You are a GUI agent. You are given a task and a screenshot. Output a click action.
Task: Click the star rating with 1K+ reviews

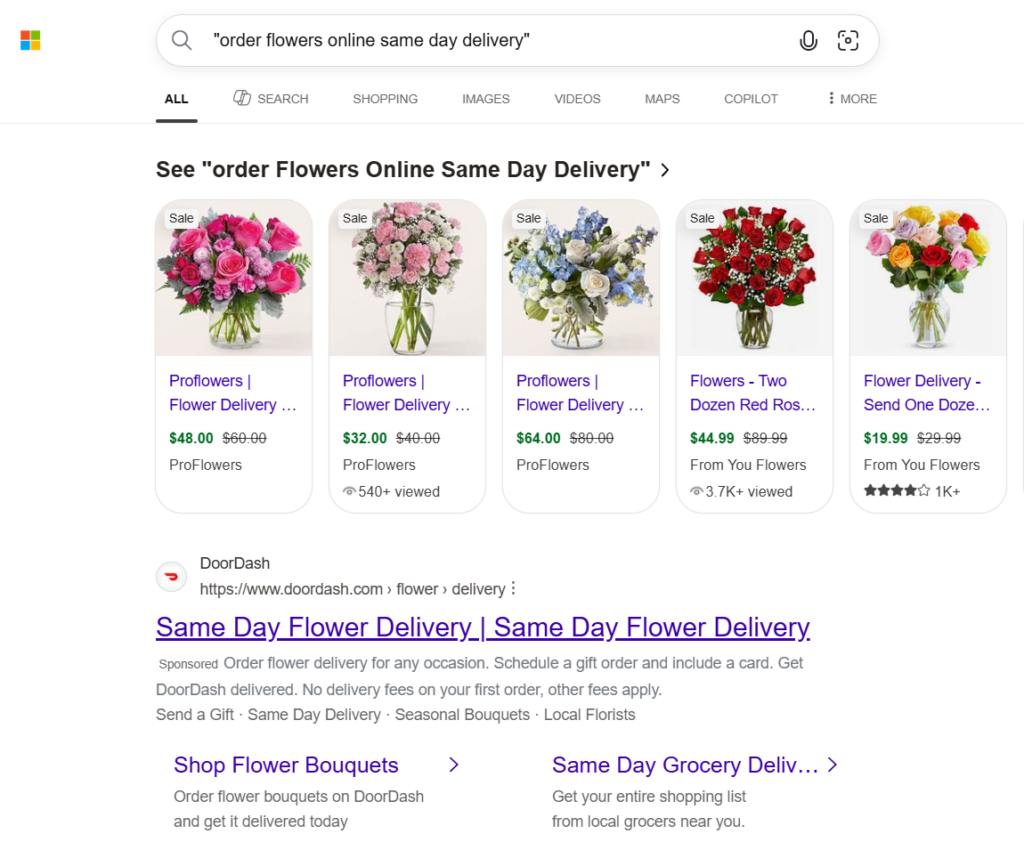(912, 491)
